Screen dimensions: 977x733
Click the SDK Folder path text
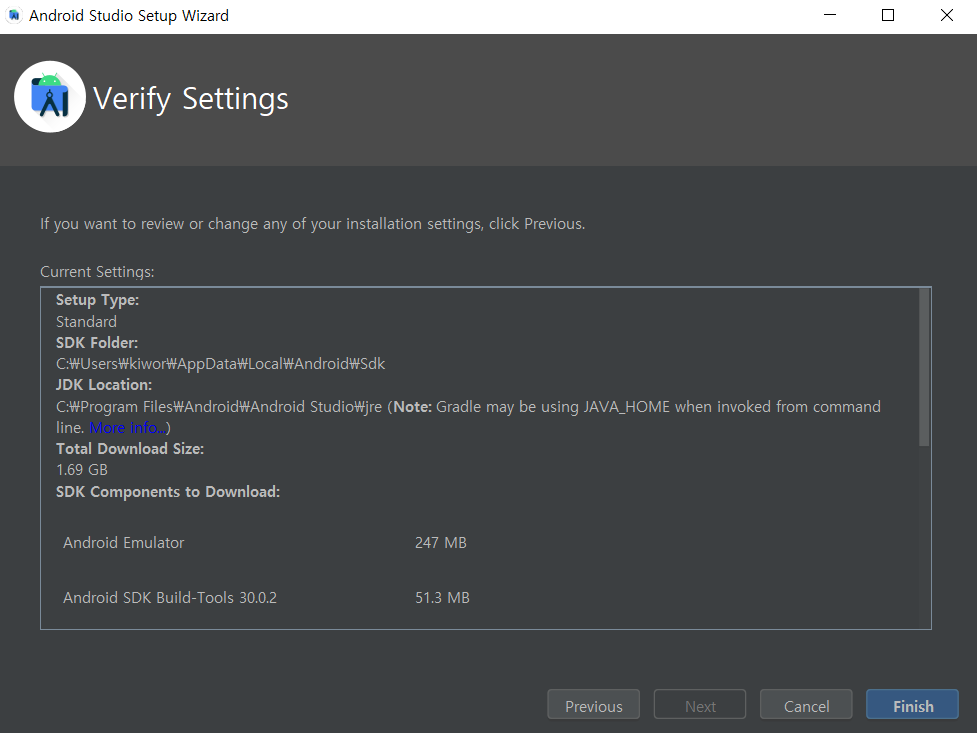[x=221, y=364]
